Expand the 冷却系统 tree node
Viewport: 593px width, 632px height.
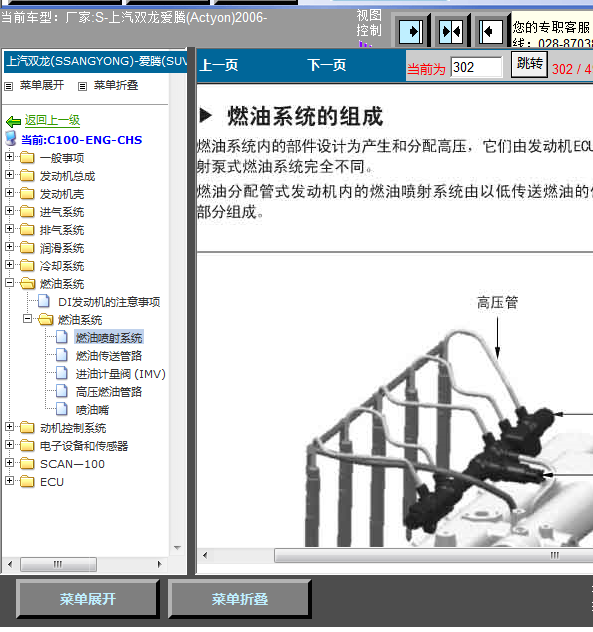(10, 264)
